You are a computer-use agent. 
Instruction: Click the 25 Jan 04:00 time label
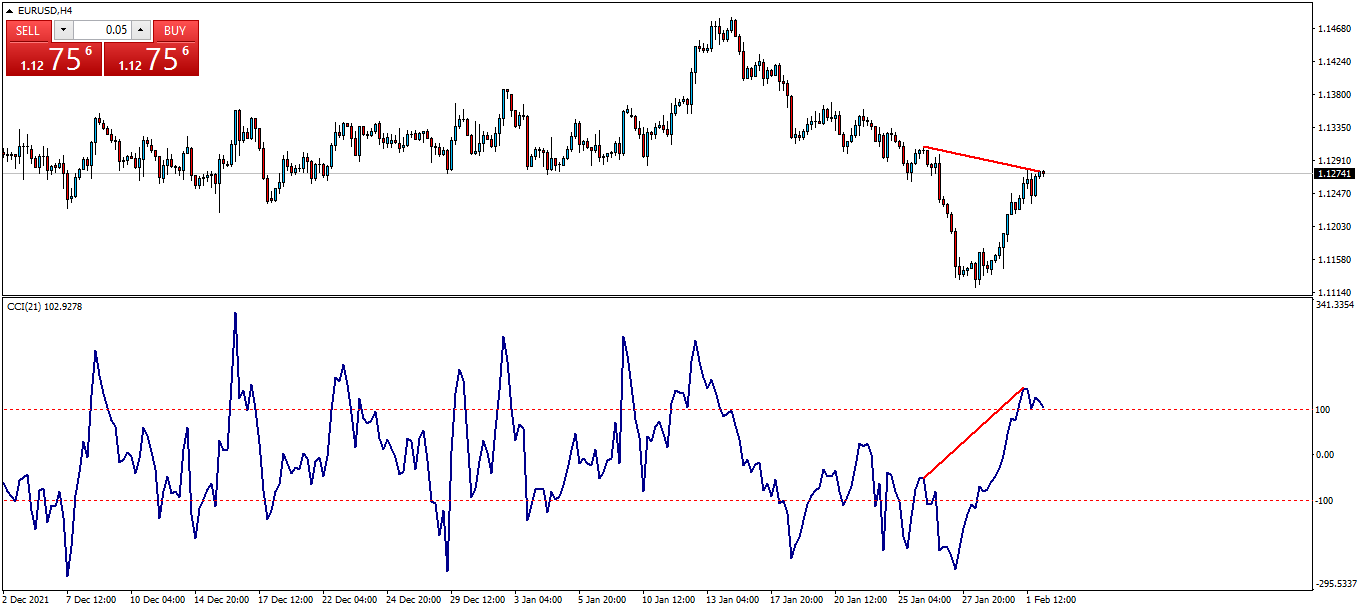click(926, 600)
